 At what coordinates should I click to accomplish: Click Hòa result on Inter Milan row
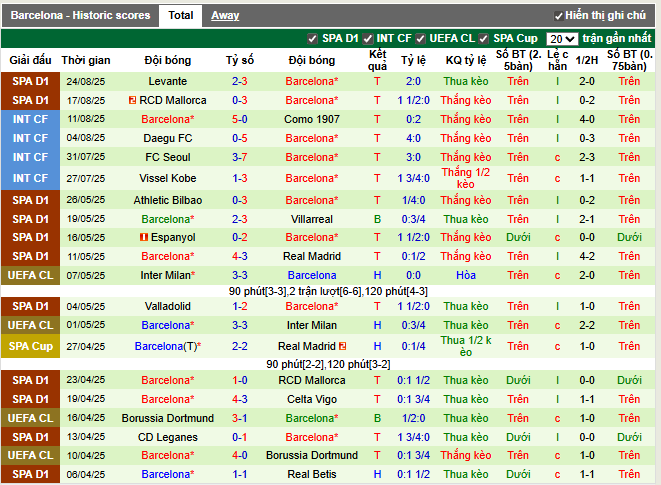point(466,275)
